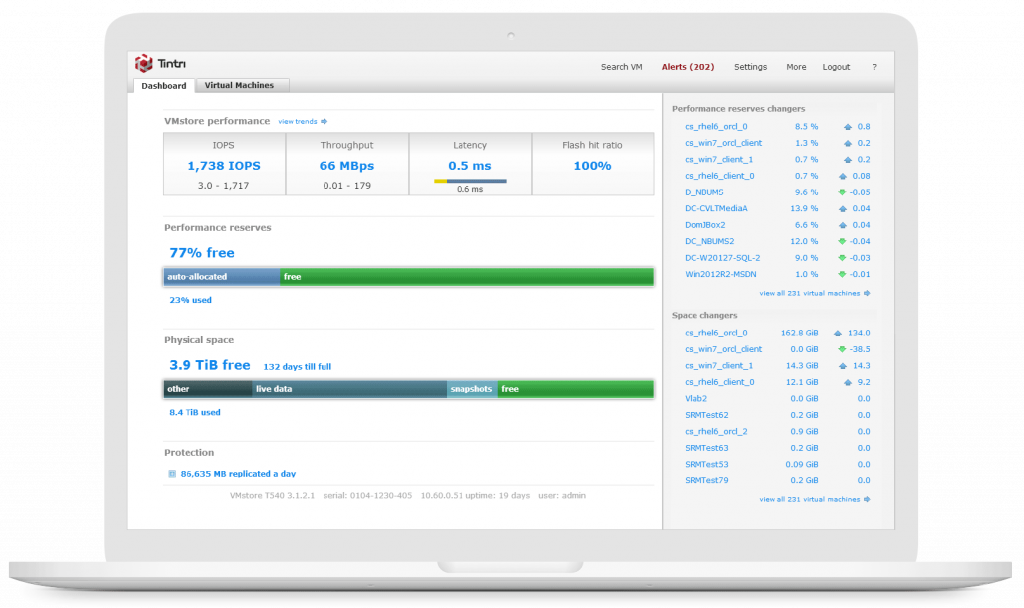The width and height of the screenshot is (1024, 608).
Task: Click the view trends arrow icon
Action: tap(324, 121)
